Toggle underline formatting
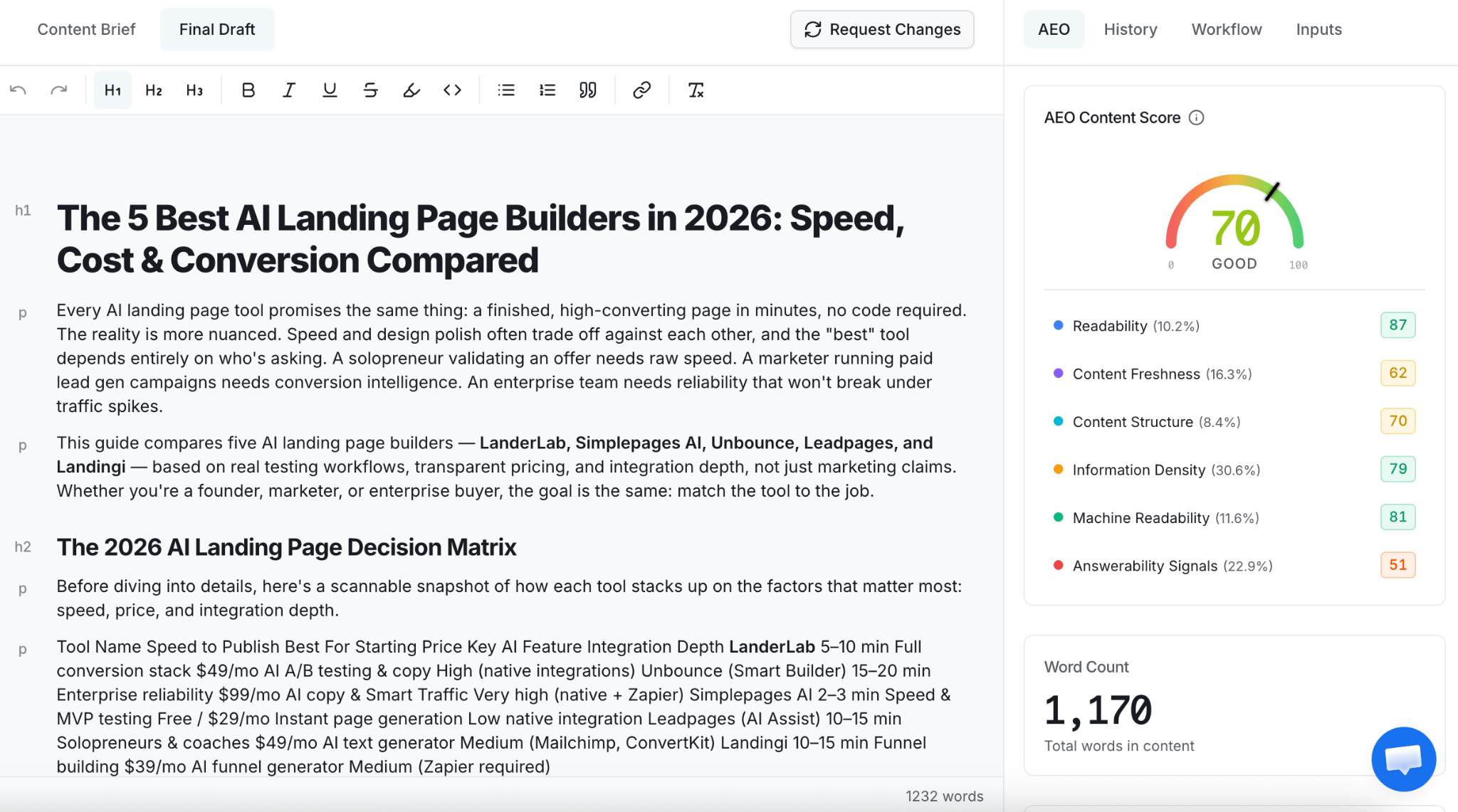 (330, 90)
